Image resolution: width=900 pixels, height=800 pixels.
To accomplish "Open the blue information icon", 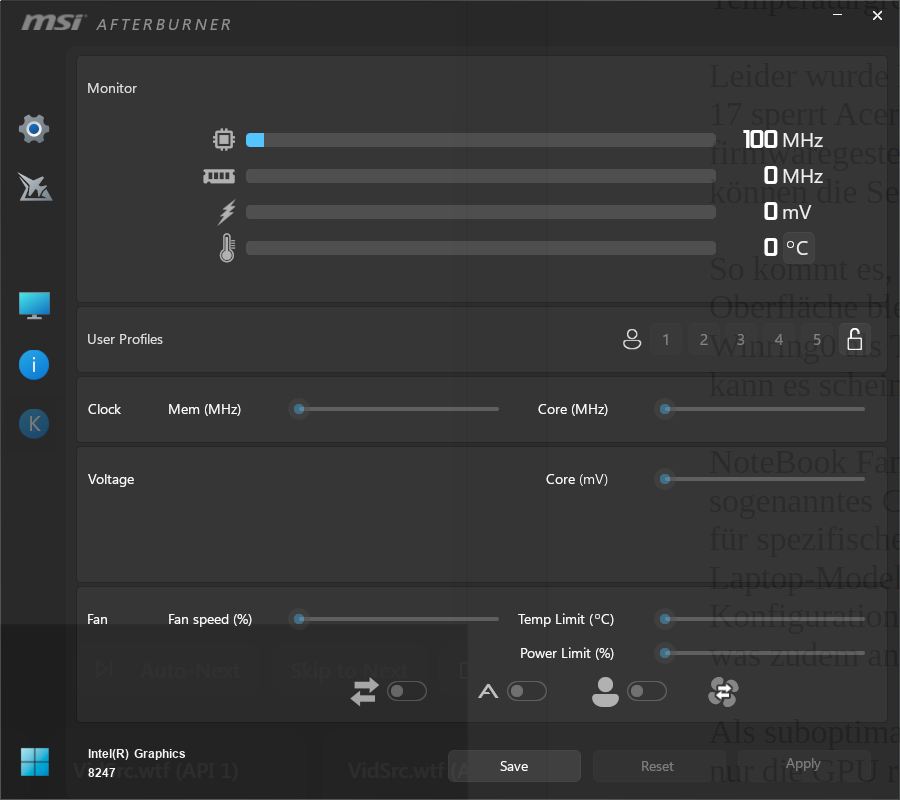I will (34, 365).
